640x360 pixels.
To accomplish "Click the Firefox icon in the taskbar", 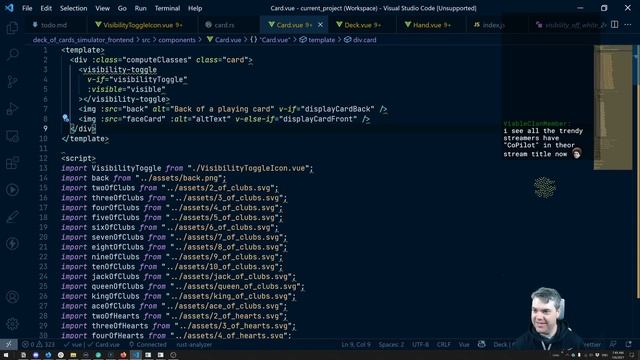I will (x=123, y=355).
